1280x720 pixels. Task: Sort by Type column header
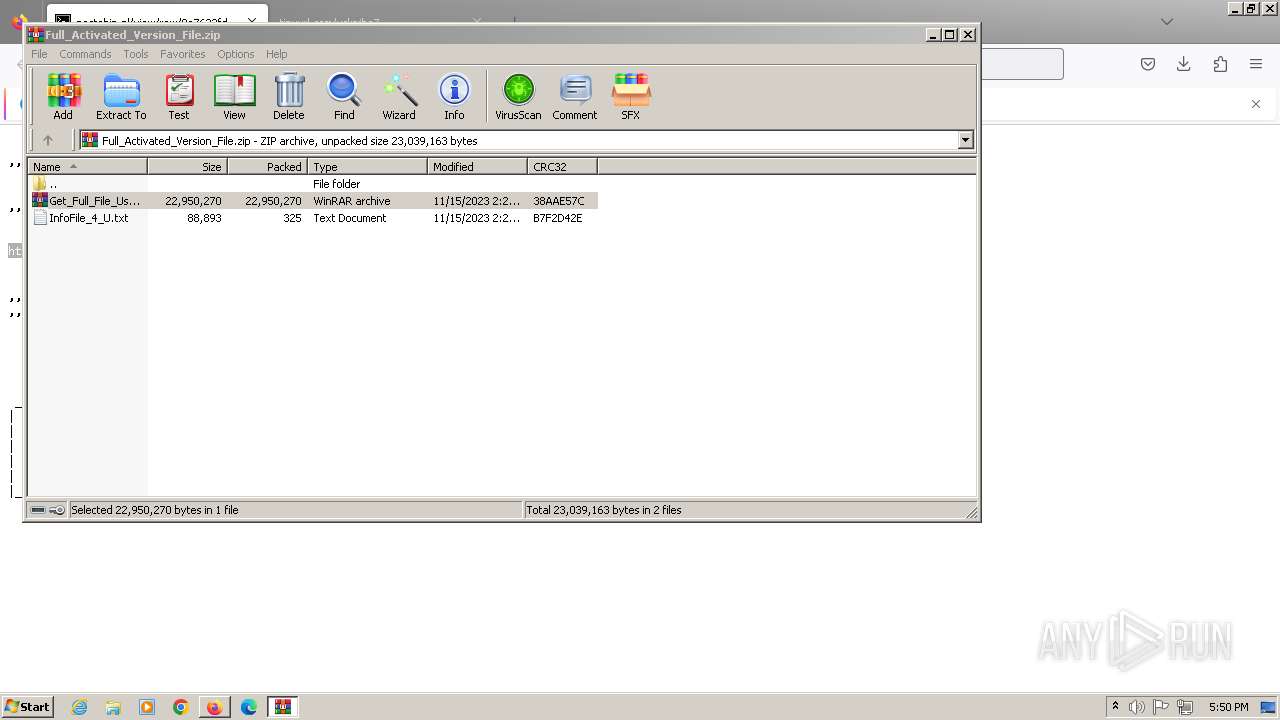368,167
